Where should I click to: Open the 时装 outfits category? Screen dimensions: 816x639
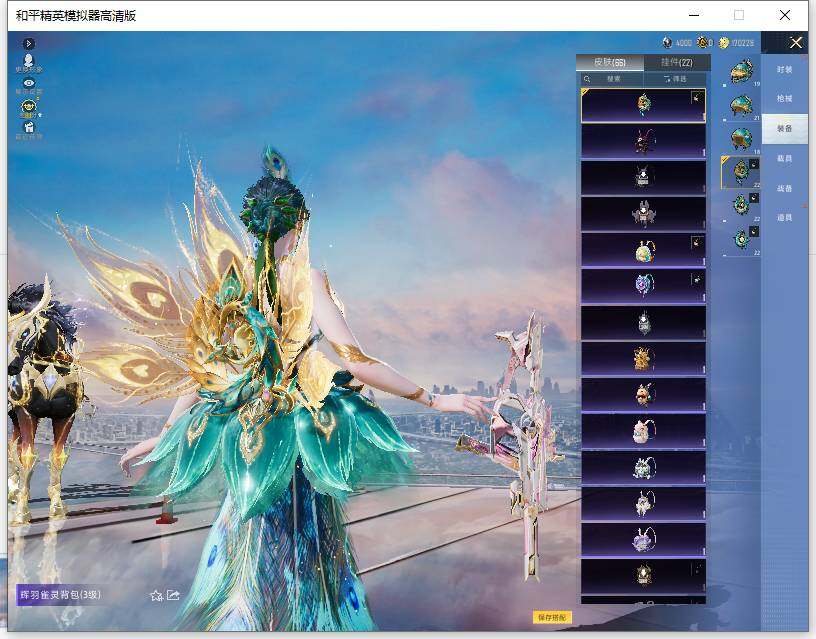784,69
